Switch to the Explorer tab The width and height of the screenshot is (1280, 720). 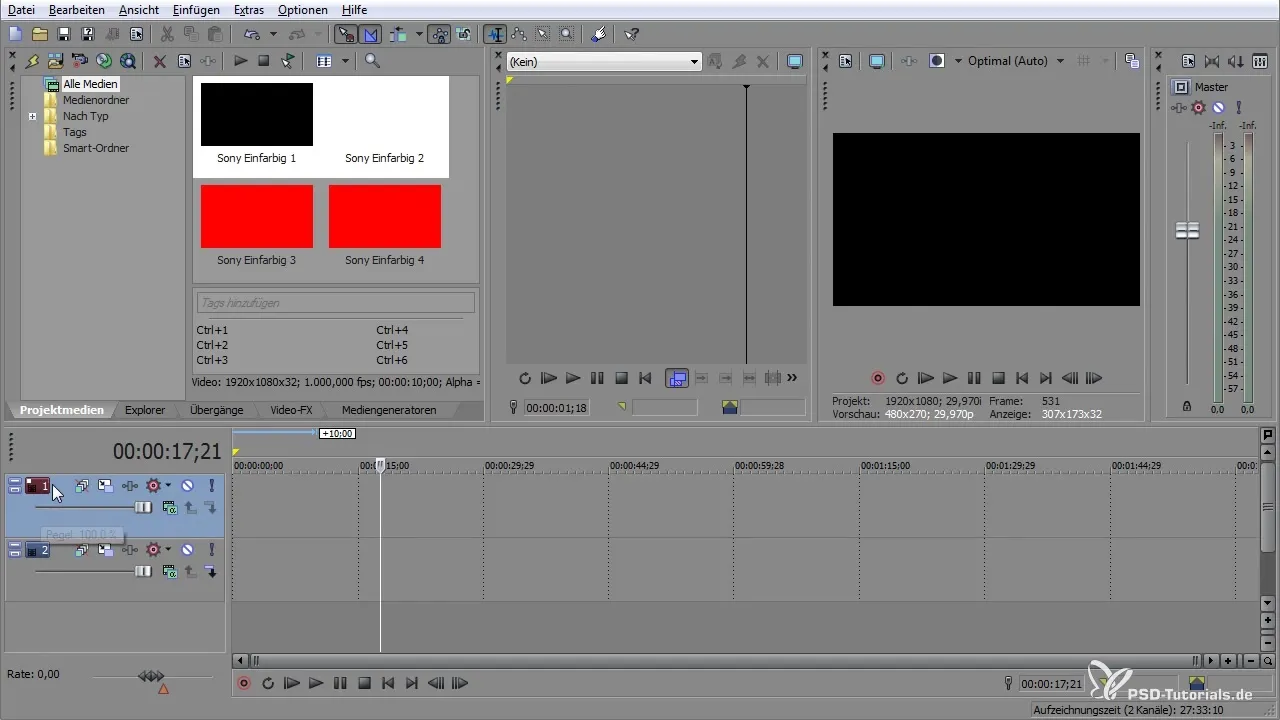tap(145, 410)
